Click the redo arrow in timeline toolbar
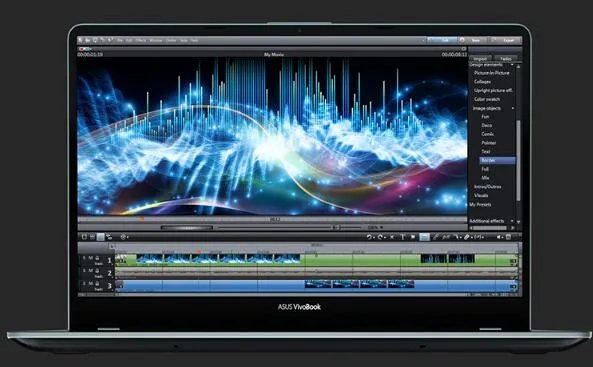Image resolution: width=593 pixels, height=367 pixels. point(380,237)
